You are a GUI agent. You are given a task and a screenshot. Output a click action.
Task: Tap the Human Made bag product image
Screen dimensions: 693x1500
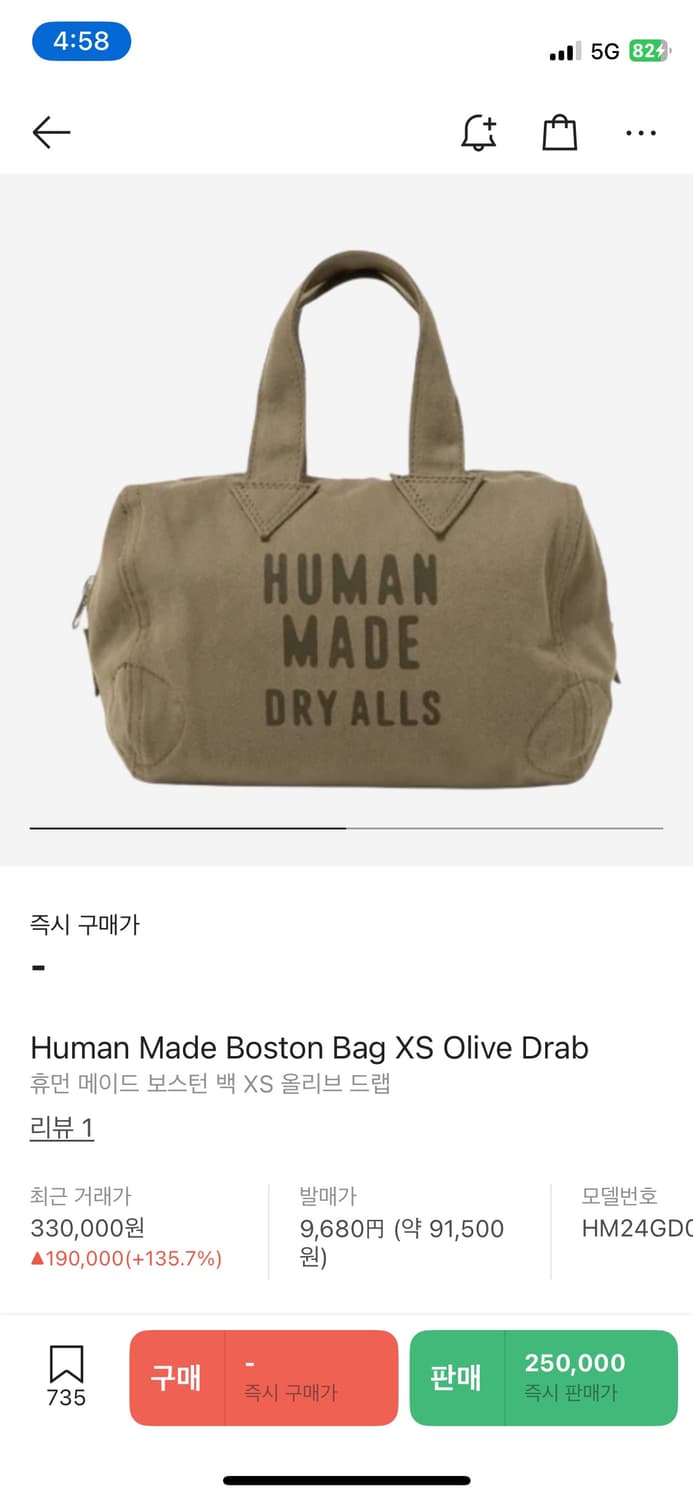(346, 518)
